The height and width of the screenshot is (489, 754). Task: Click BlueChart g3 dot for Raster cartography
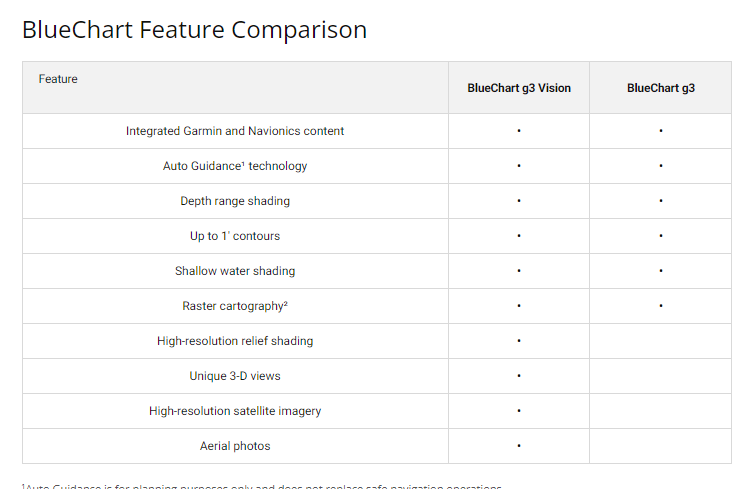[661, 306]
